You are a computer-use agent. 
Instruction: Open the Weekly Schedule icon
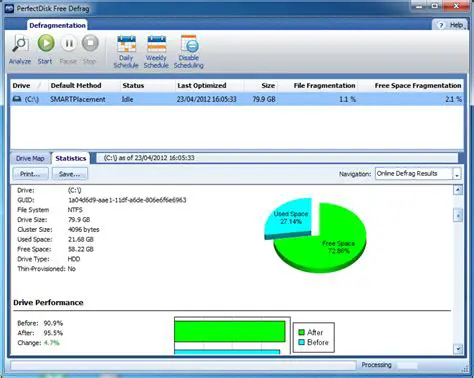pyautogui.click(x=157, y=44)
